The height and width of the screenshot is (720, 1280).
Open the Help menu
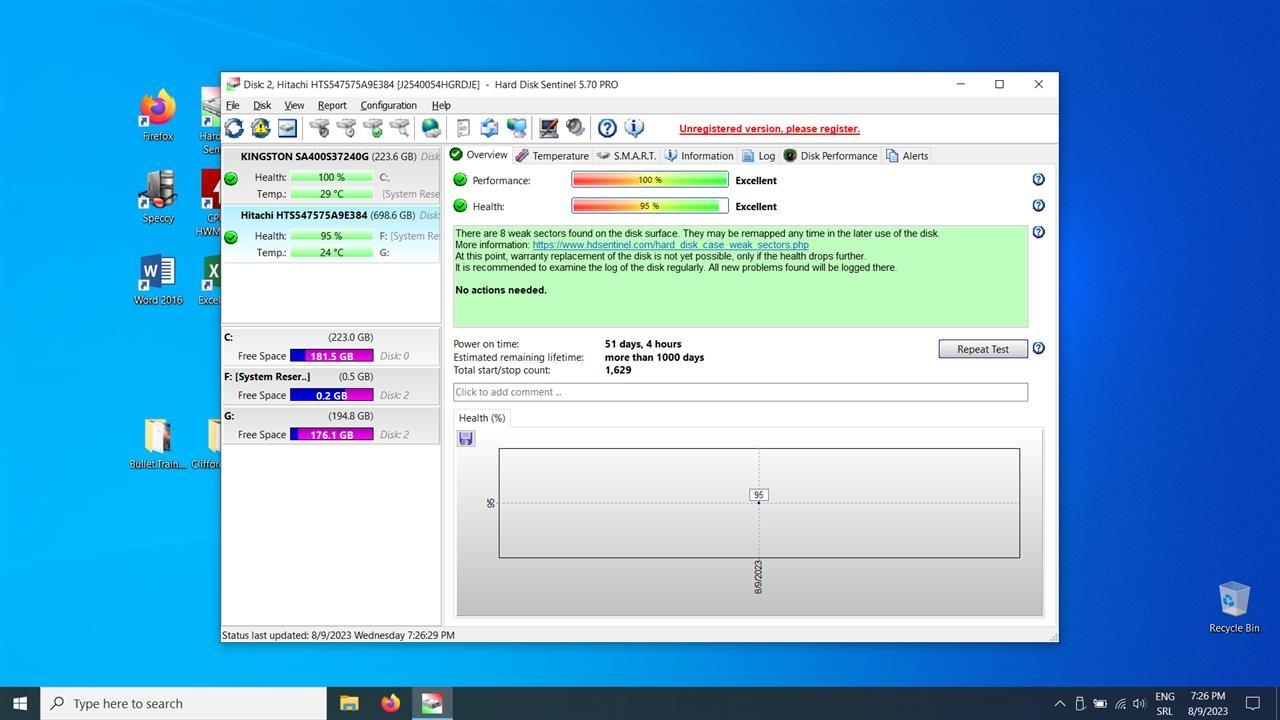[441, 105]
